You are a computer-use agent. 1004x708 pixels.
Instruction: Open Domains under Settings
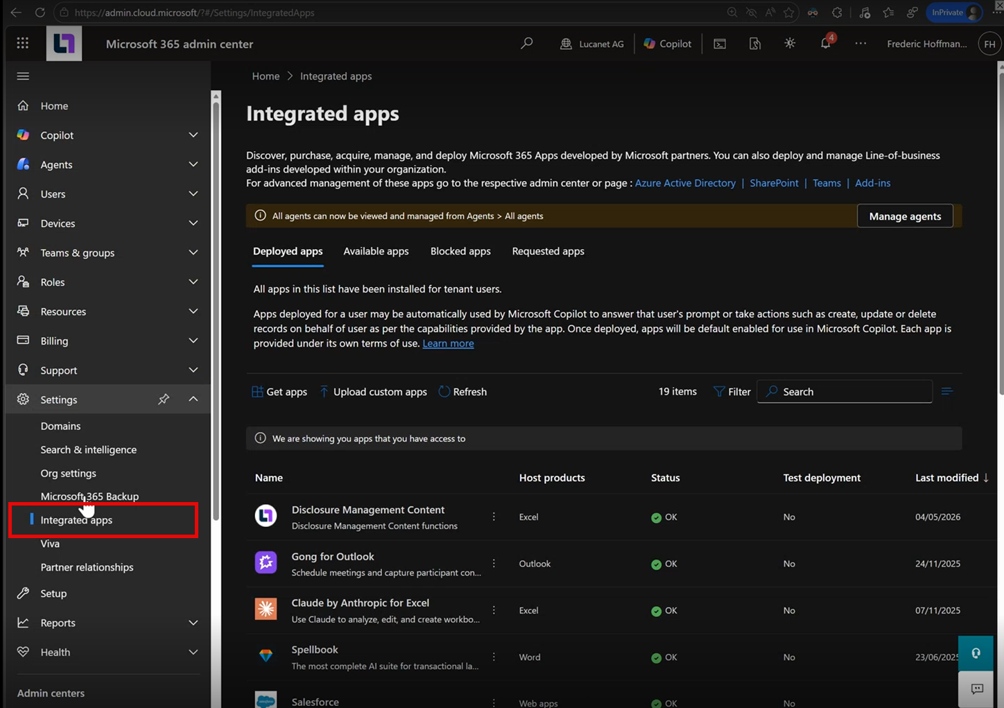tap(60, 426)
